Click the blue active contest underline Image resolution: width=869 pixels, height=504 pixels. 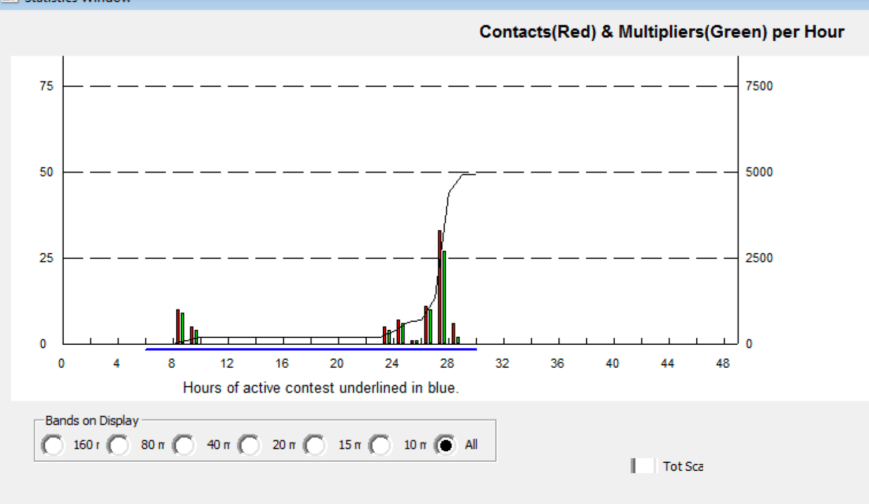(310, 349)
